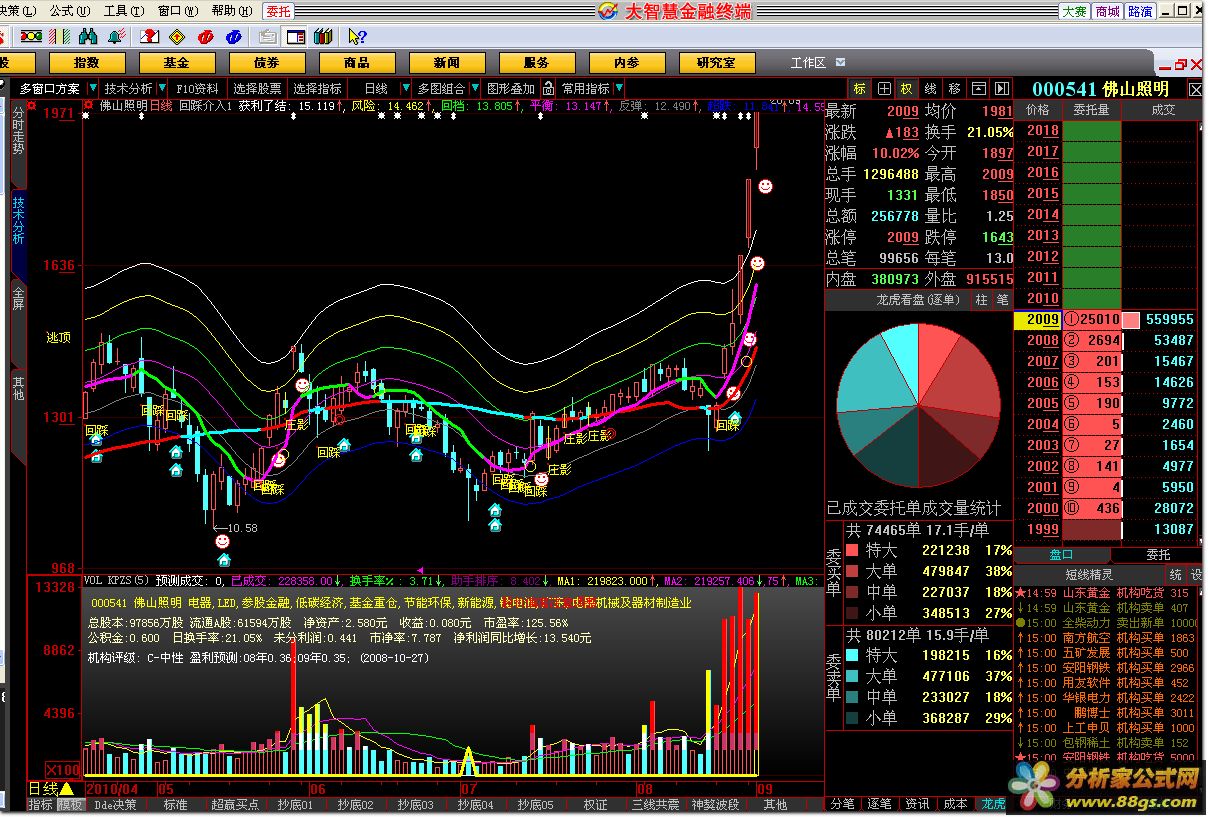Click the grayed printer-like toolbar icon

267,37
